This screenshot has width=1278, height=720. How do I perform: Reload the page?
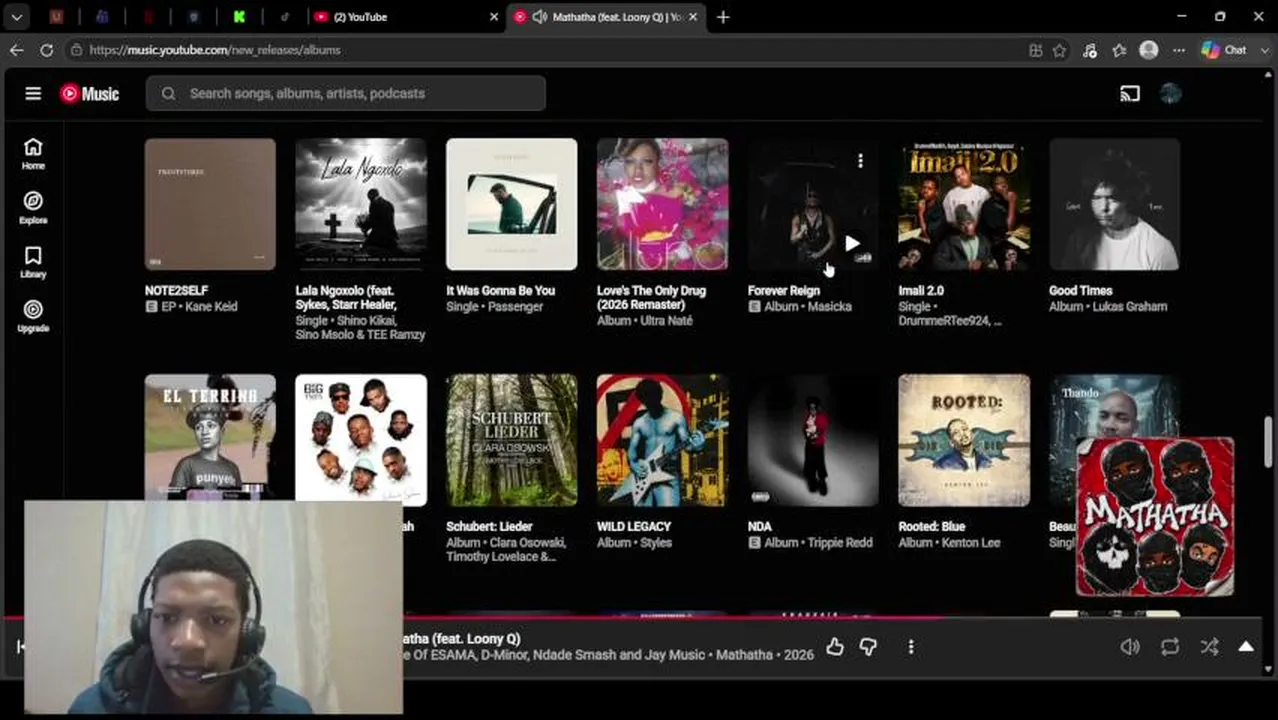pos(46,49)
